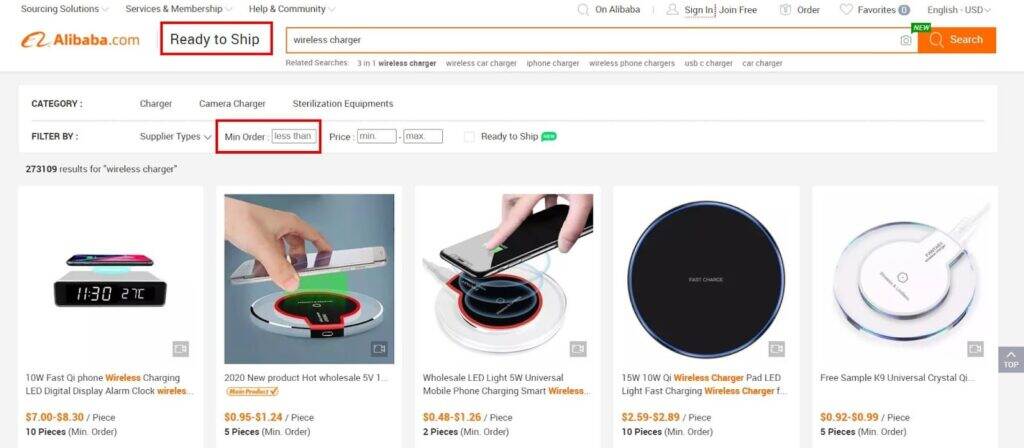Image resolution: width=1024 pixels, height=448 pixels.
Task: Click the camera image search icon
Action: click(x=905, y=40)
